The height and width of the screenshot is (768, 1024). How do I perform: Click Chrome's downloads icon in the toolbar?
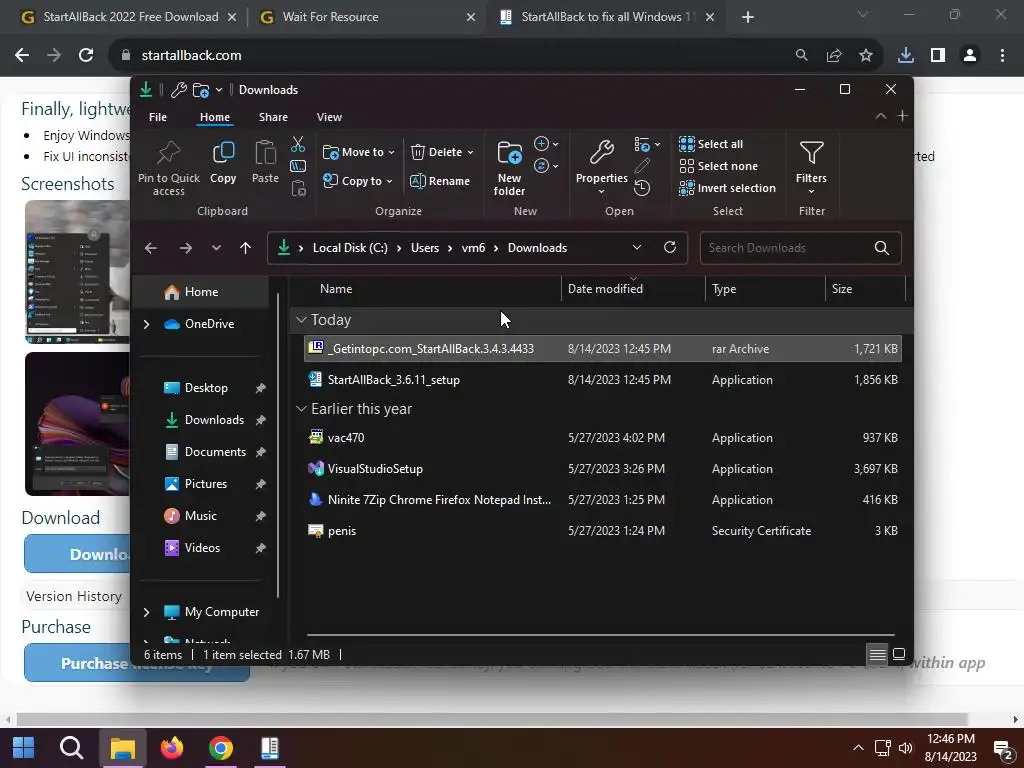906,56
